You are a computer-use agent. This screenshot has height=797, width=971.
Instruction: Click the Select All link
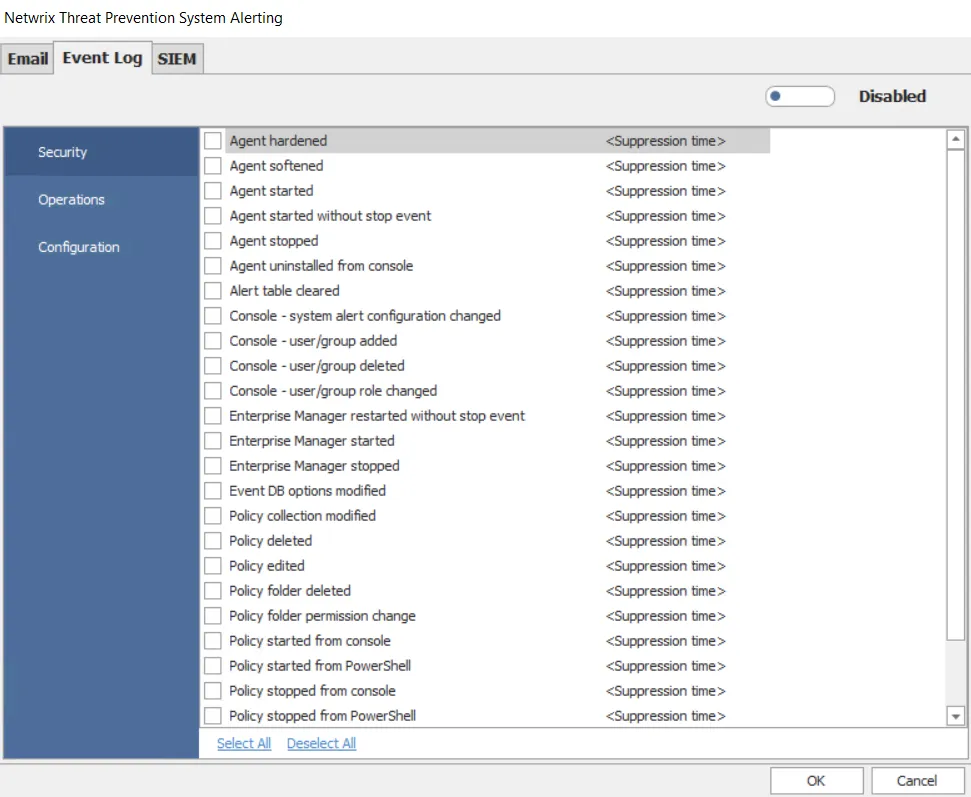point(244,743)
